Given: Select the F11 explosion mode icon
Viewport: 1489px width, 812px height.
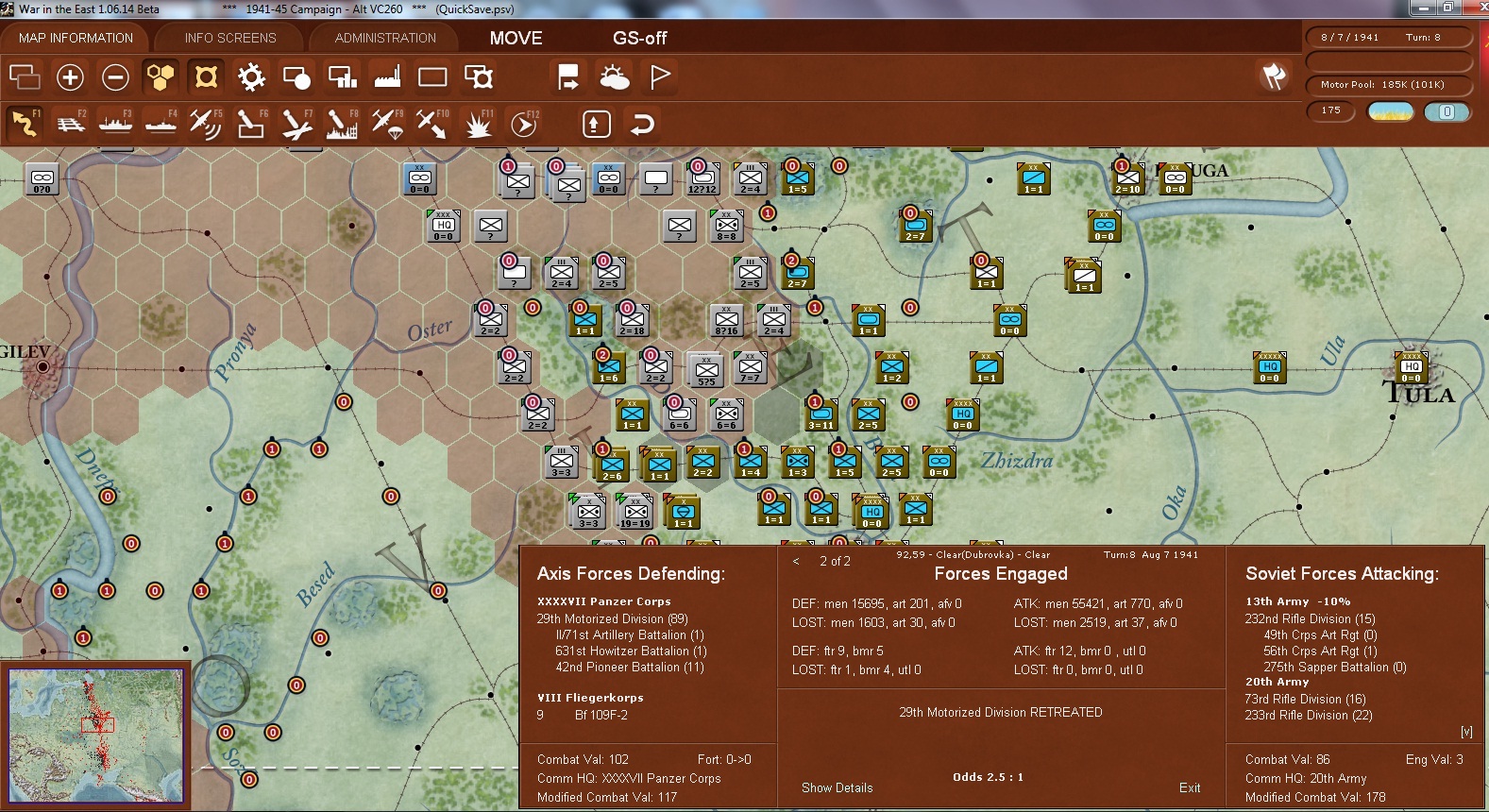Looking at the screenshot, I should pos(479,124).
